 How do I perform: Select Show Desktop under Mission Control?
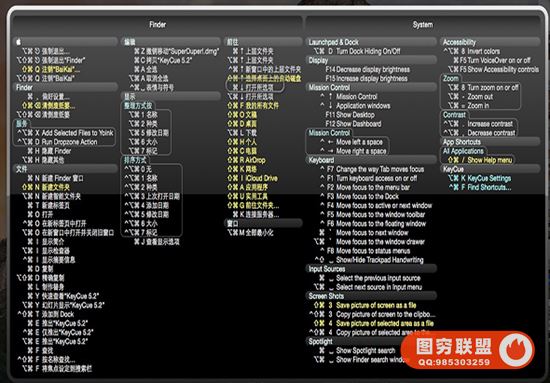pos(350,115)
